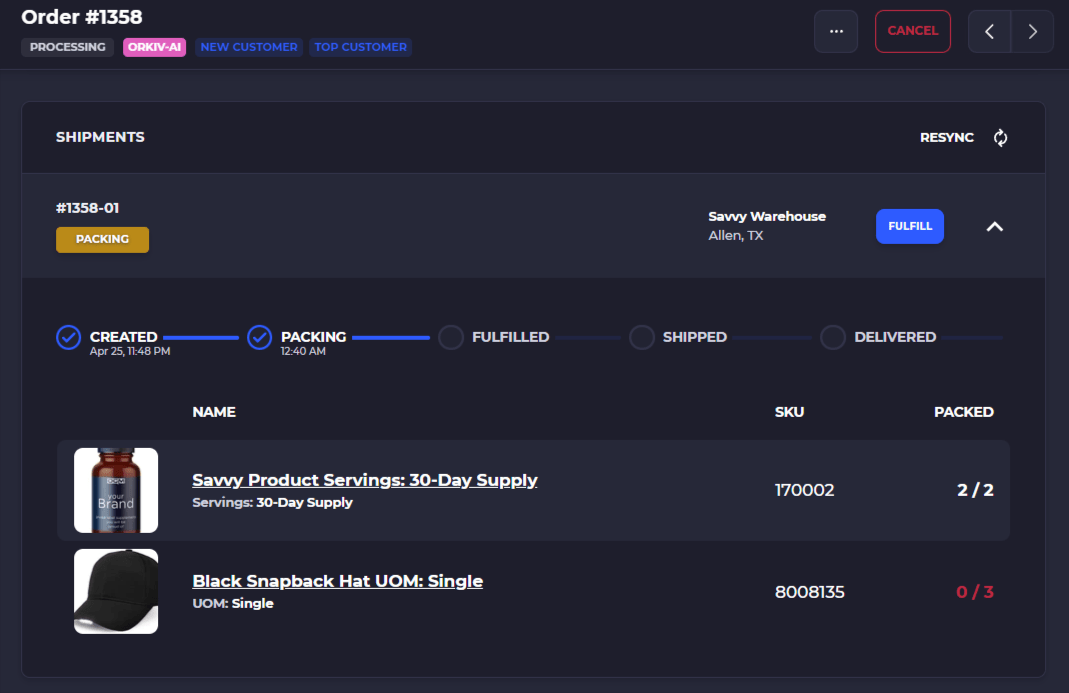
Task: Click the SKU column header
Action: [789, 412]
